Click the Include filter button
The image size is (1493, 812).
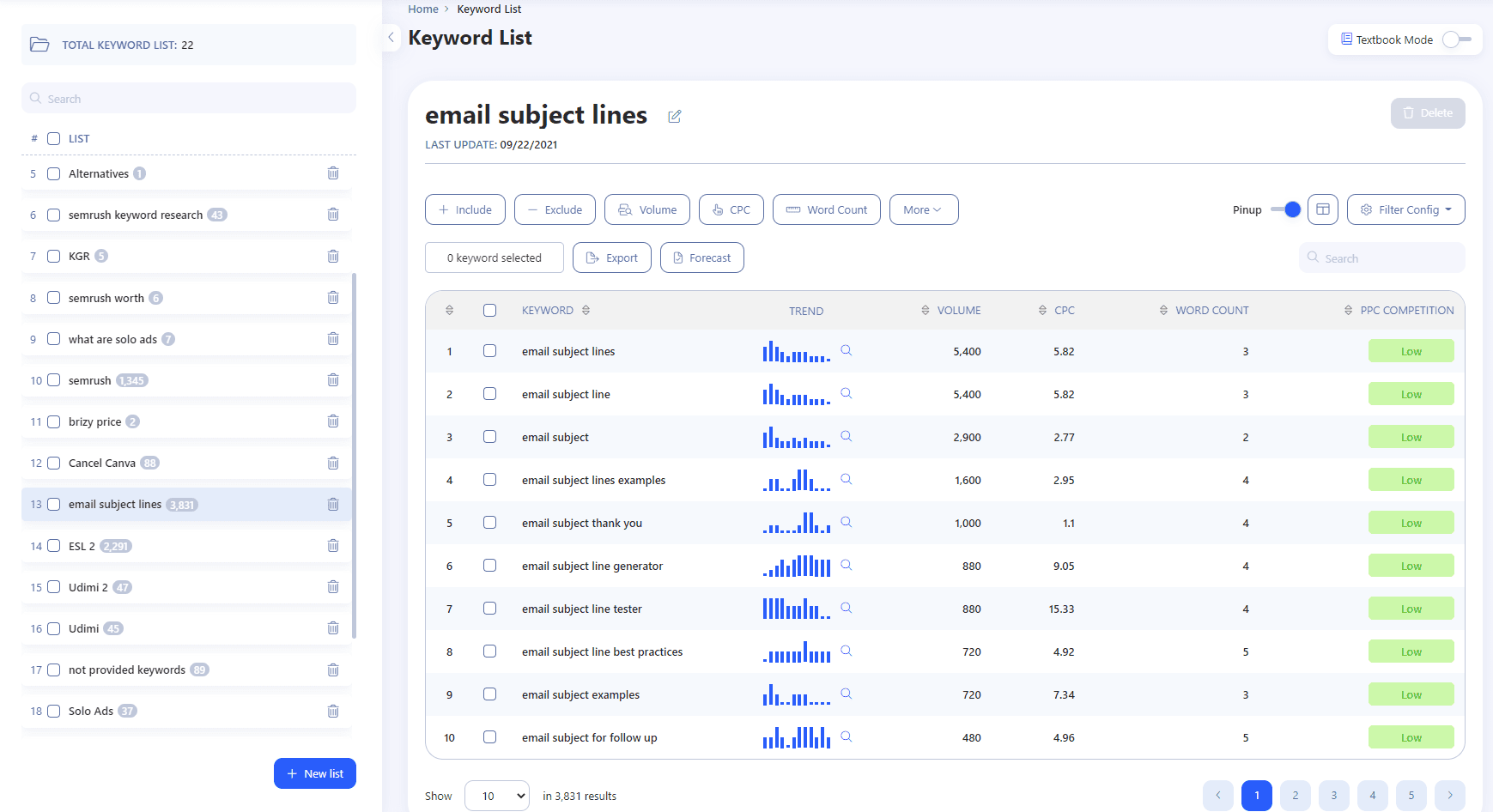coord(465,209)
